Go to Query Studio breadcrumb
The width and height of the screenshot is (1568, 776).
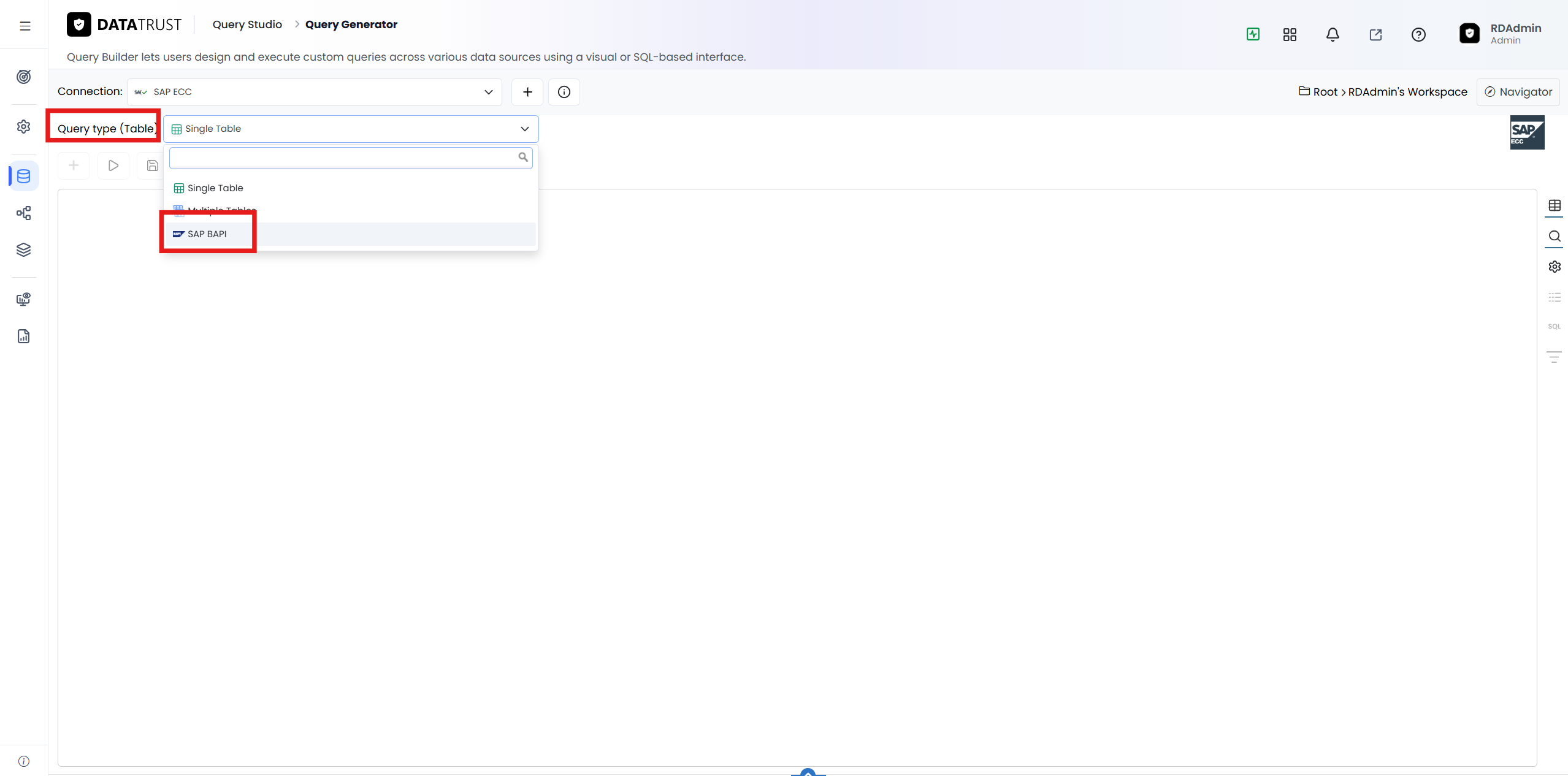click(x=247, y=25)
